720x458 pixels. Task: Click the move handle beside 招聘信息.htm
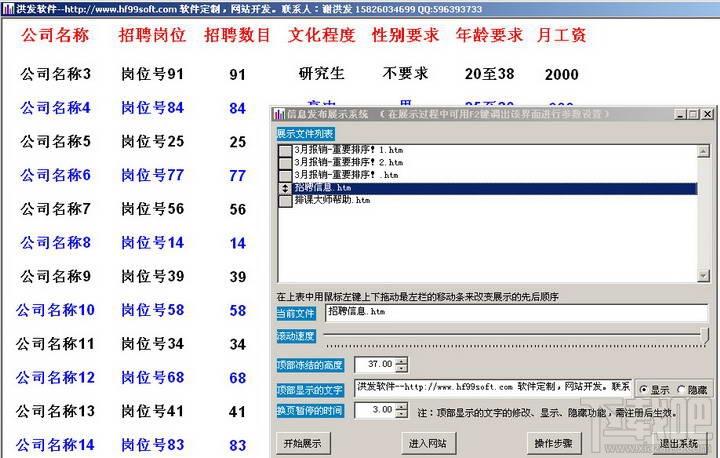tap(285, 188)
